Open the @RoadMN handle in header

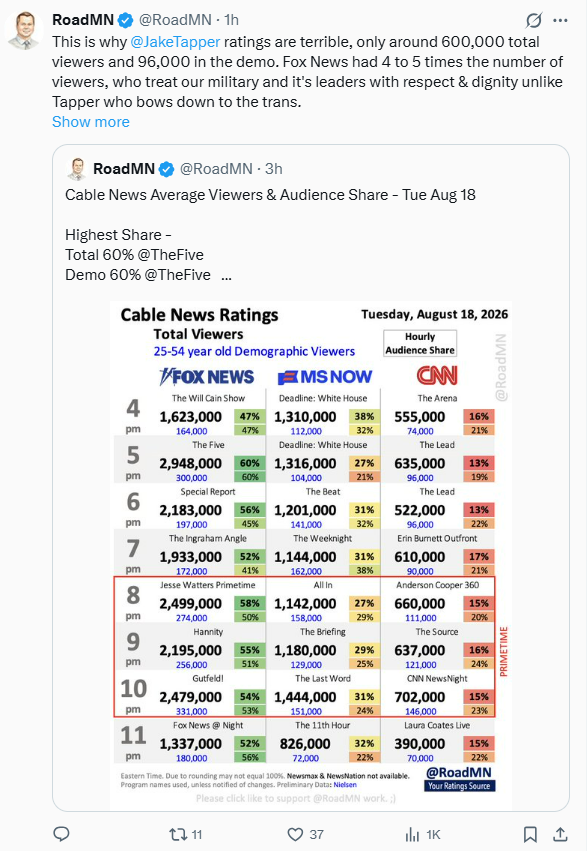pos(175,20)
